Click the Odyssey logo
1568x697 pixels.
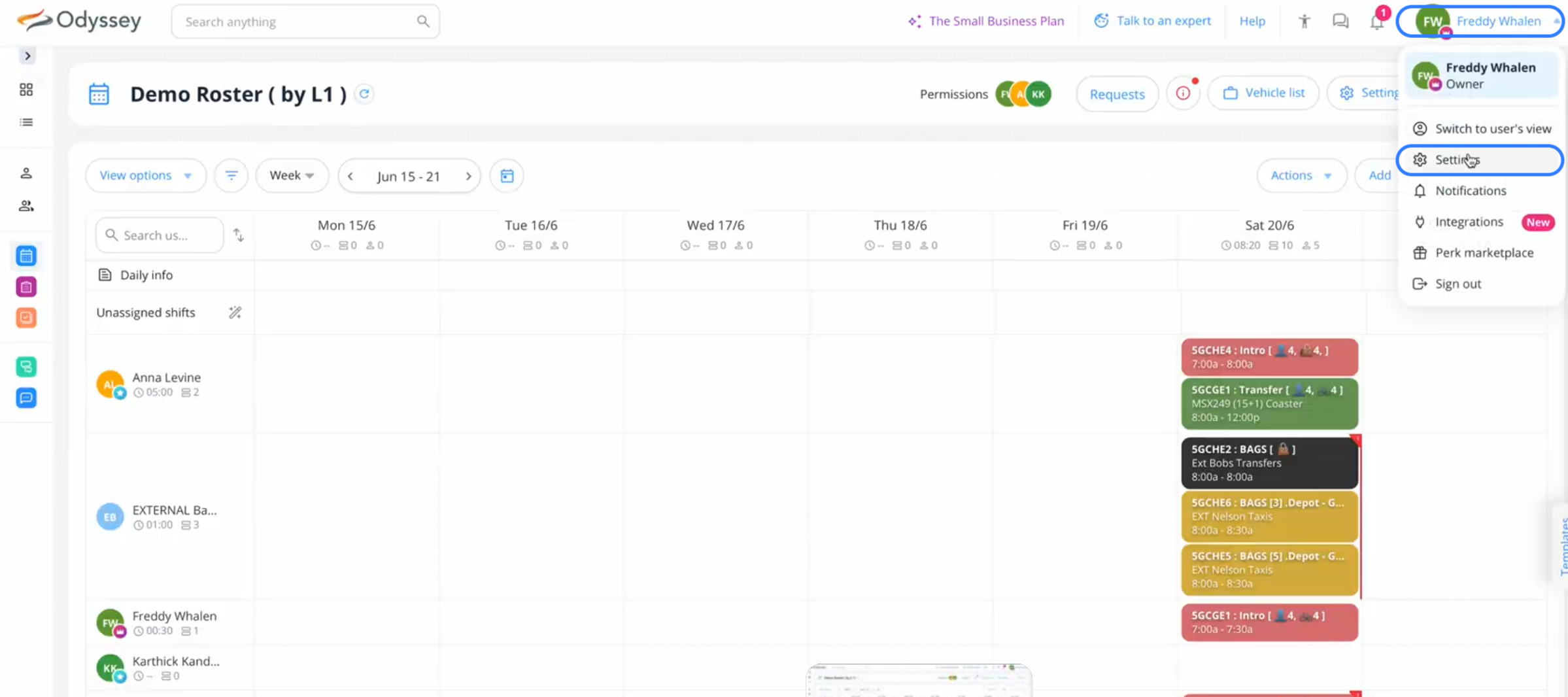tap(78, 21)
